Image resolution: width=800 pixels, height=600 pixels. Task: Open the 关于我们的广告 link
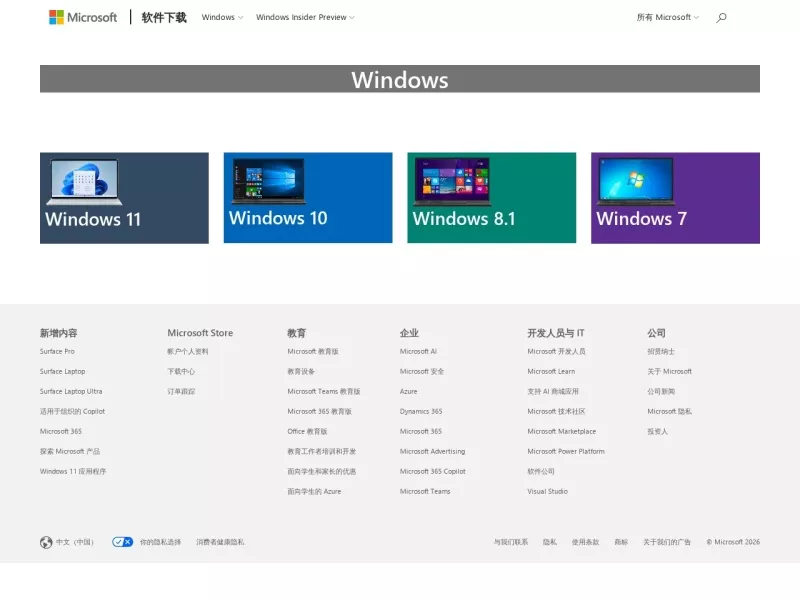(x=667, y=542)
